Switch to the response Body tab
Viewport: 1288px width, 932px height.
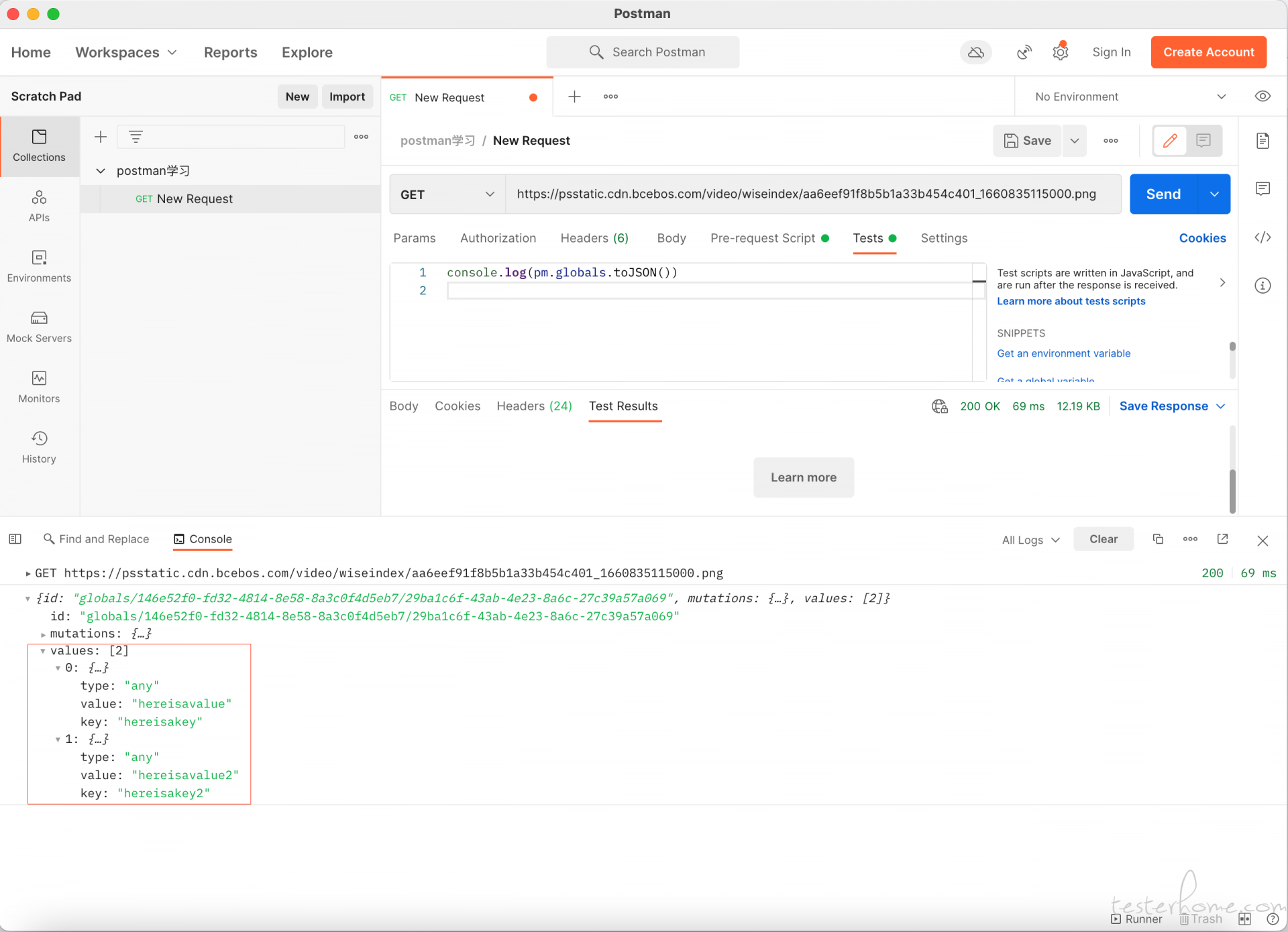click(403, 406)
